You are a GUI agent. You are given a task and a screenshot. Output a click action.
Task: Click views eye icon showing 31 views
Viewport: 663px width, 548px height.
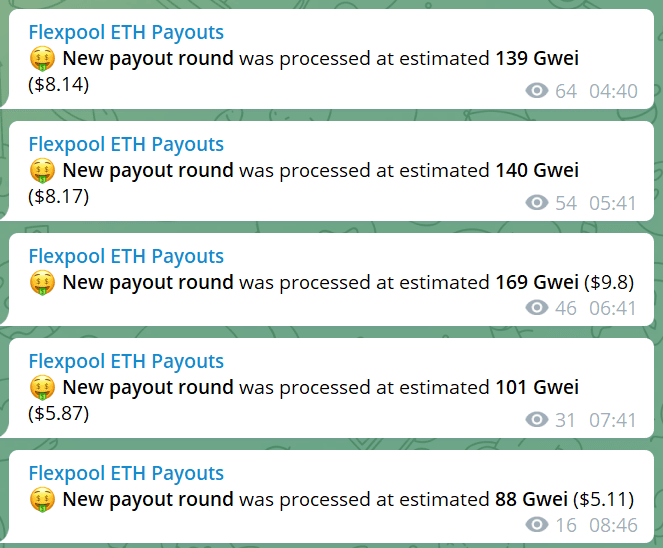tap(537, 419)
